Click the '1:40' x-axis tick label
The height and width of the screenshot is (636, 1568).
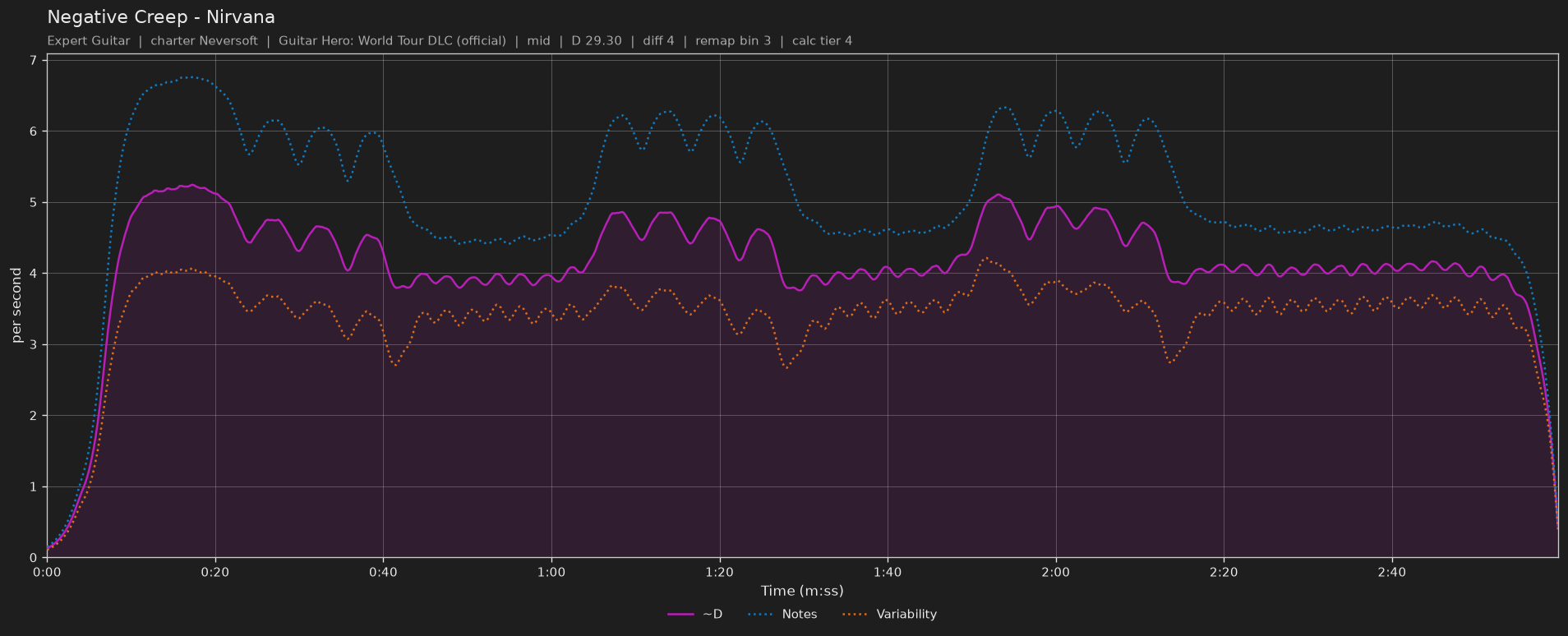point(888,572)
